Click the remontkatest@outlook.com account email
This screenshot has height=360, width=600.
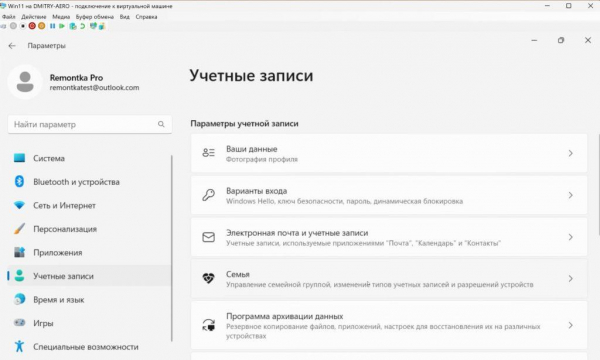pos(95,88)
